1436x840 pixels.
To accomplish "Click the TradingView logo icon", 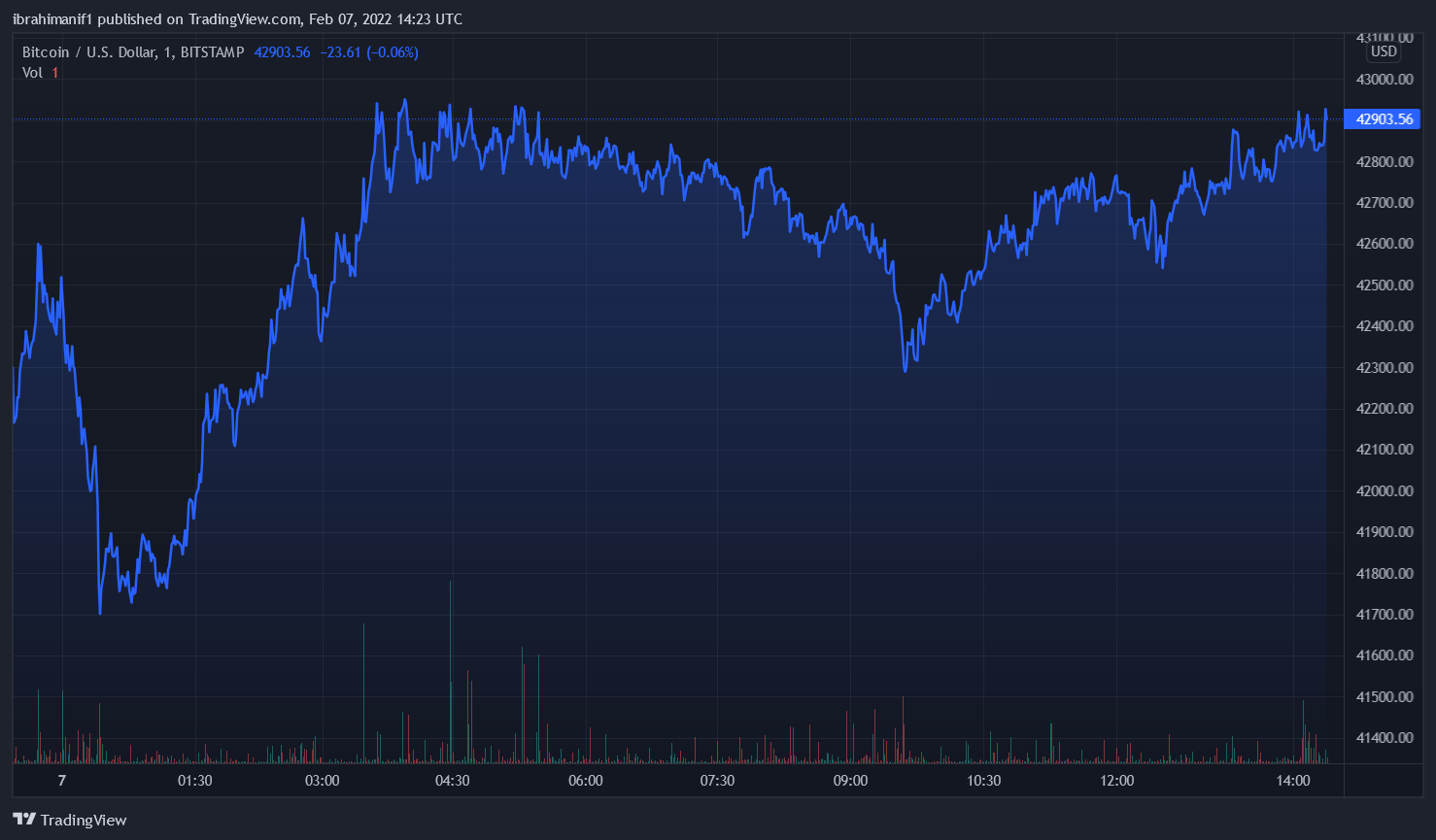I will [x=24, y=820].
